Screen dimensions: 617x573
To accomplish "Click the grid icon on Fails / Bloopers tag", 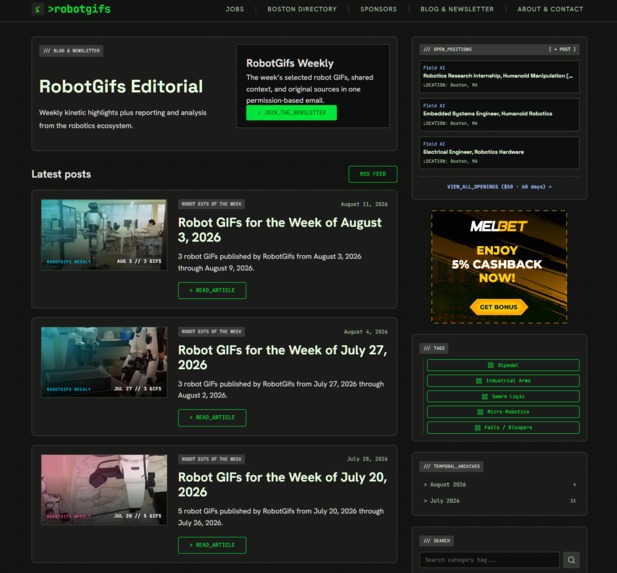I will coord(477,427).
